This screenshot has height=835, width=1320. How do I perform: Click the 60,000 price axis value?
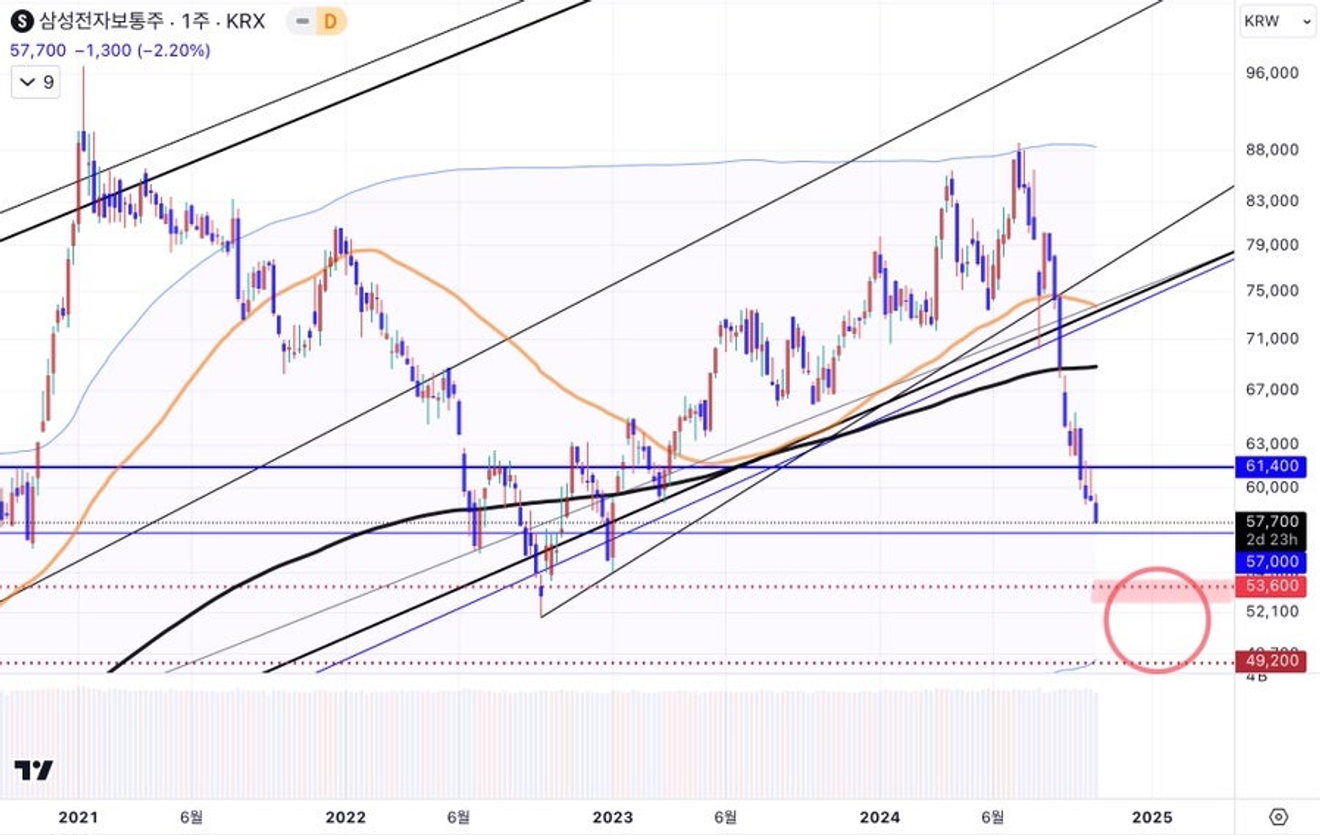point(1270,487)
